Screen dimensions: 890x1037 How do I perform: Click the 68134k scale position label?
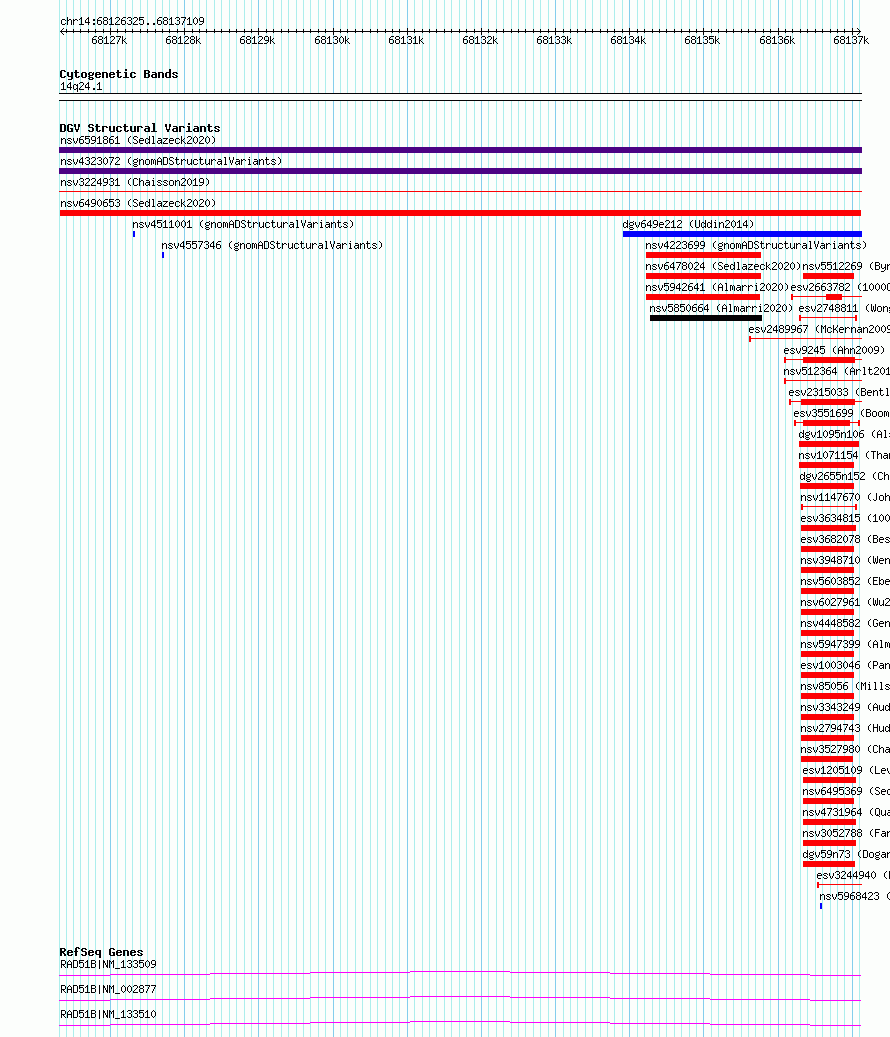click(x=628, y=40)
